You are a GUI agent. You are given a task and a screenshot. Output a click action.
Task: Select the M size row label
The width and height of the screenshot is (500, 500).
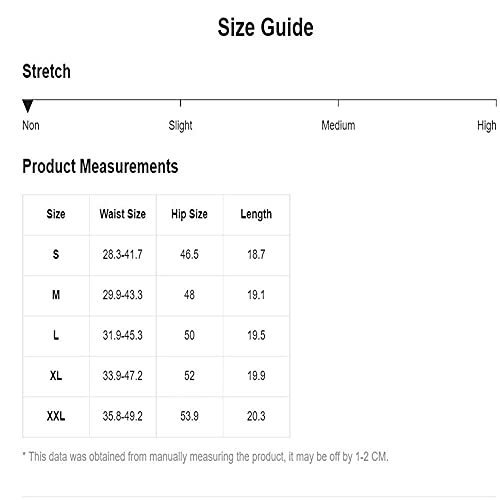pos(56,295)
